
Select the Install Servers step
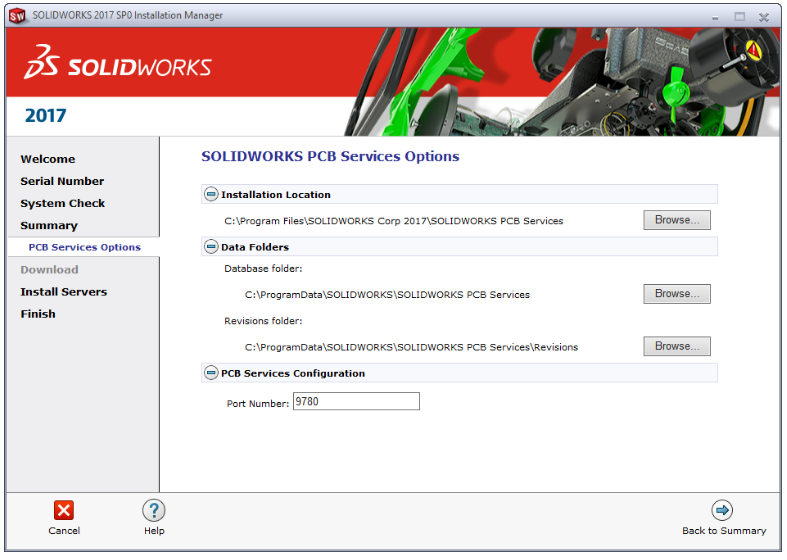[x=63, y=292]
